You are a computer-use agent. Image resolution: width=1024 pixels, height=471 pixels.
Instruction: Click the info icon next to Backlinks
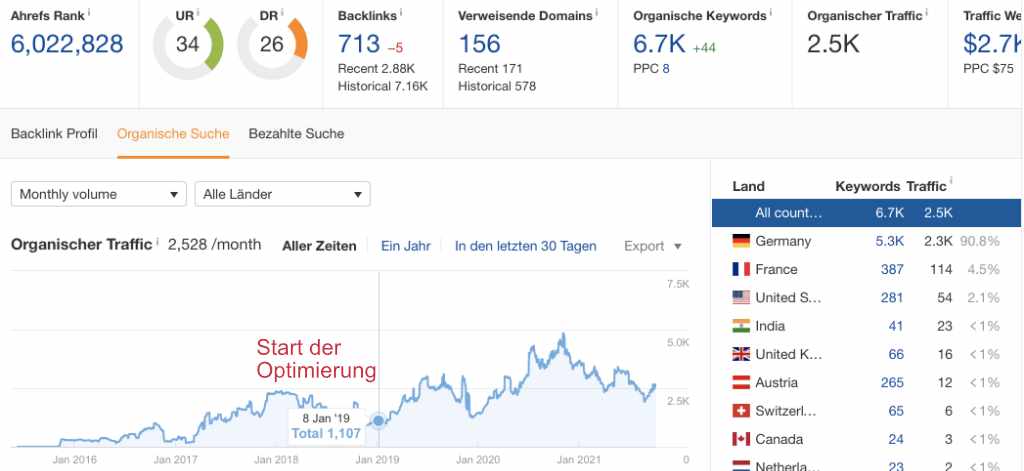point(400,12)
